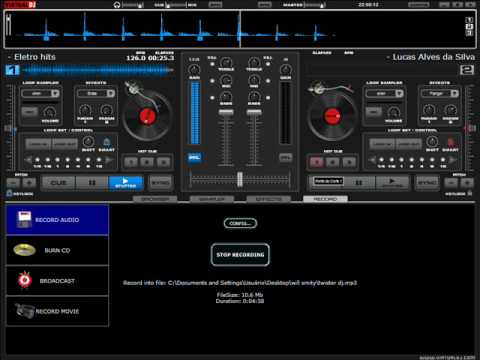The width and height of the screenshot is (480, 360).
Task: Click the Master volume slider
Action: 315,5
